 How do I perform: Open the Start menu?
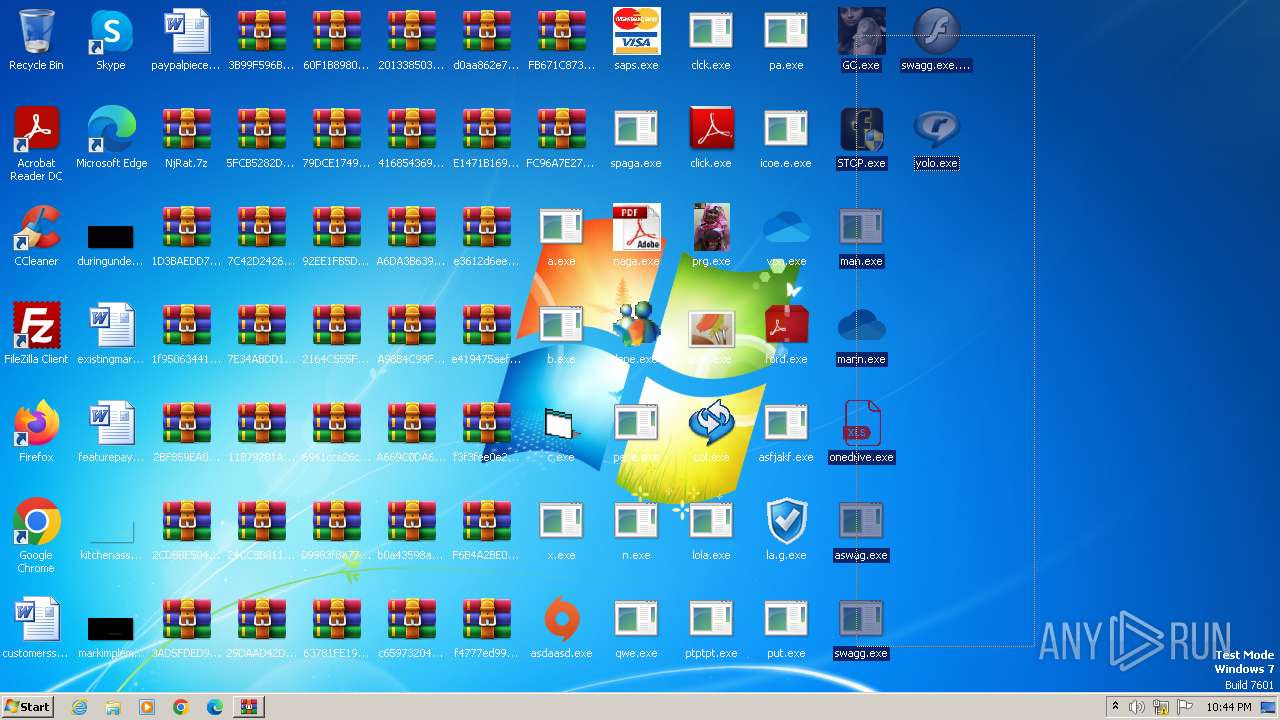point(28,706)
